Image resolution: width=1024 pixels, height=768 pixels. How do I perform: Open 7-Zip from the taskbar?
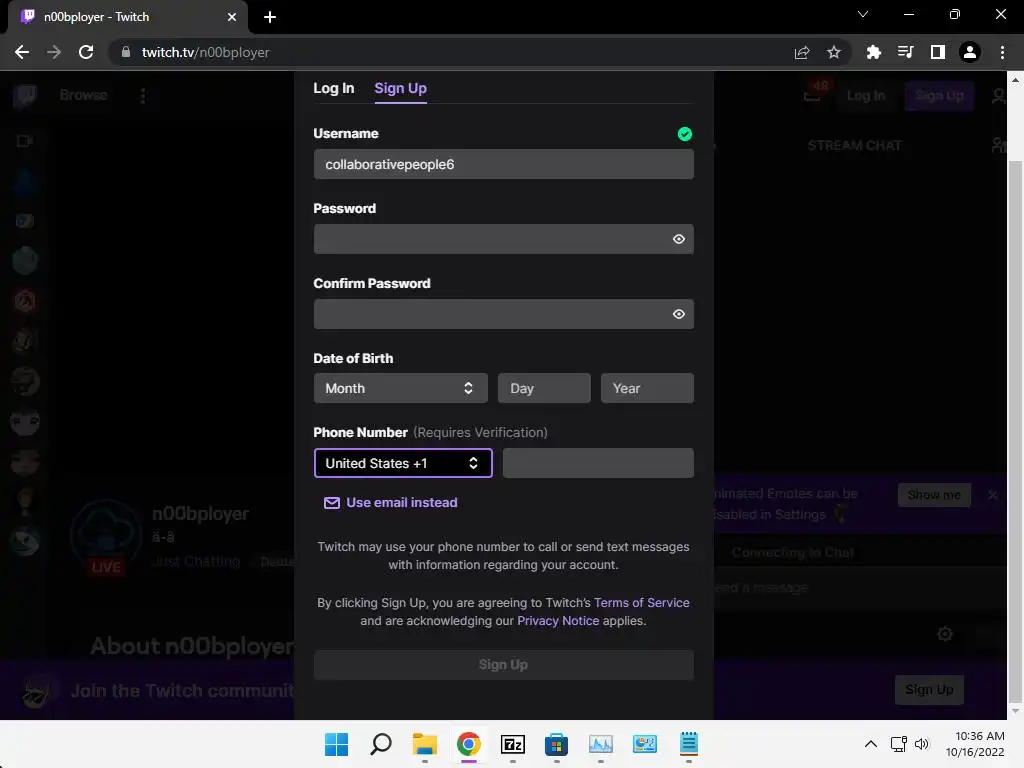click(x=513, y=744)
